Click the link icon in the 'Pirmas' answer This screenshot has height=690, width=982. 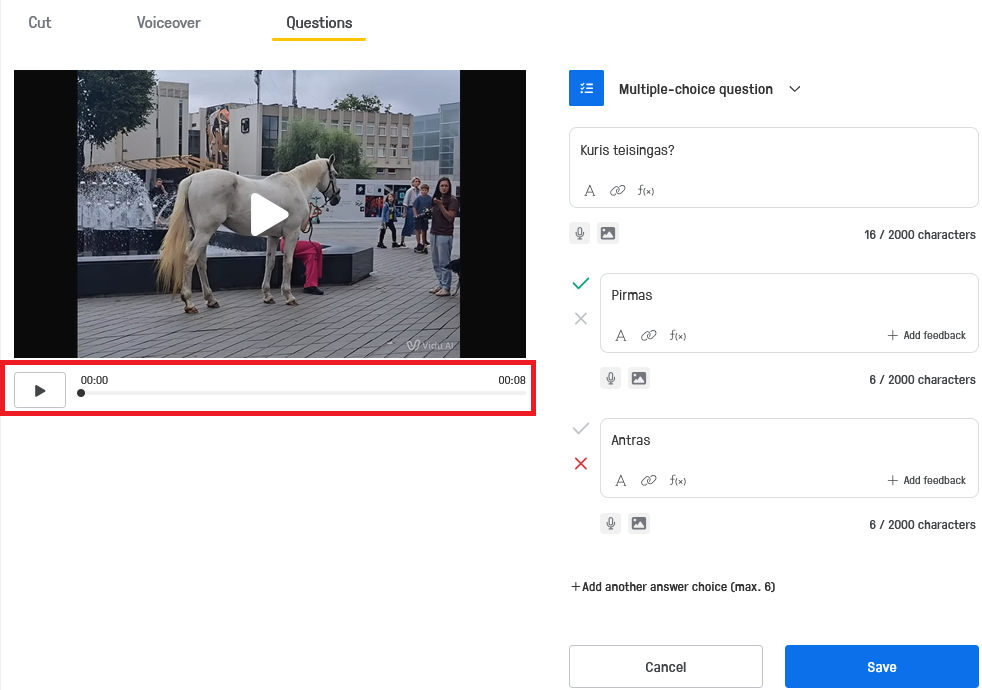tap(648, 336)
